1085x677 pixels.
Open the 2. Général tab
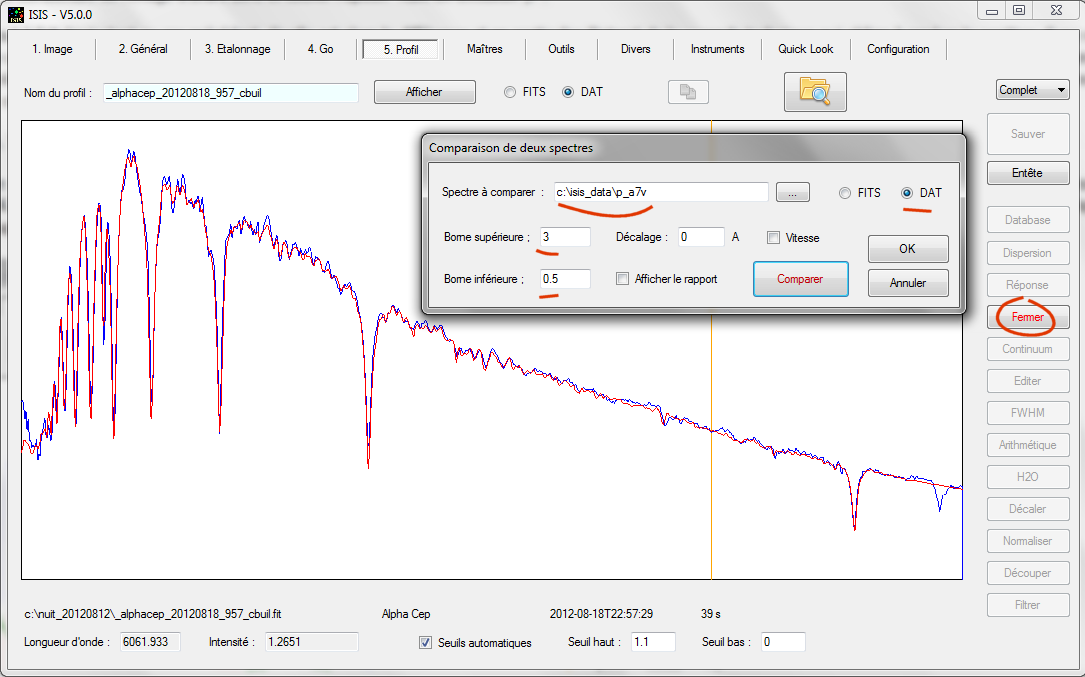[x=143, y=49]
